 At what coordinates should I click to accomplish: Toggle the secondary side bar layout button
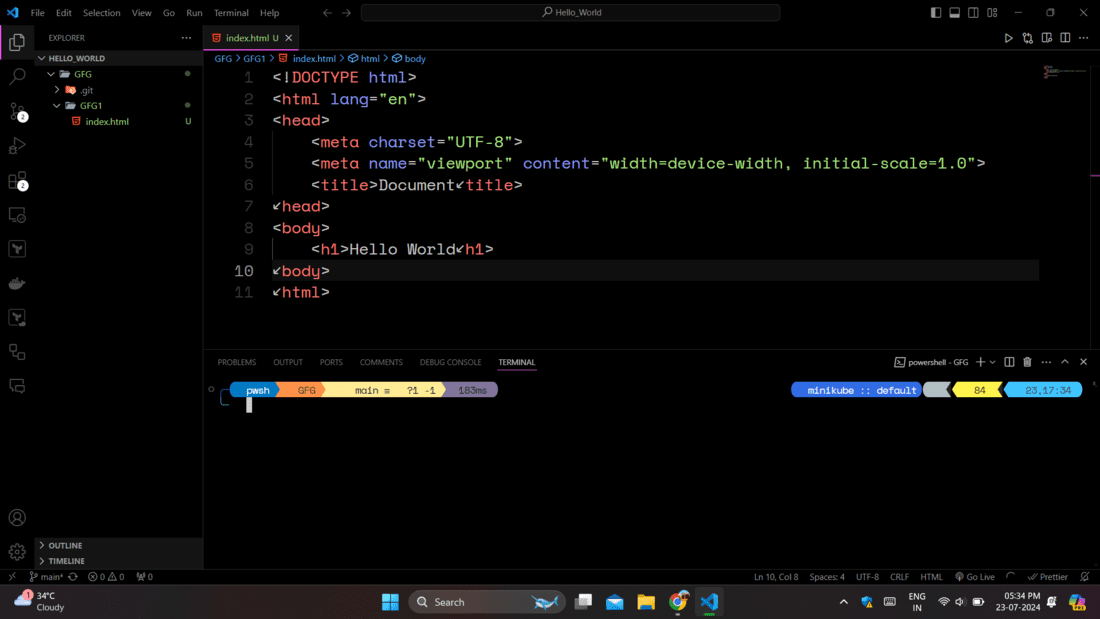click(973, 13)
